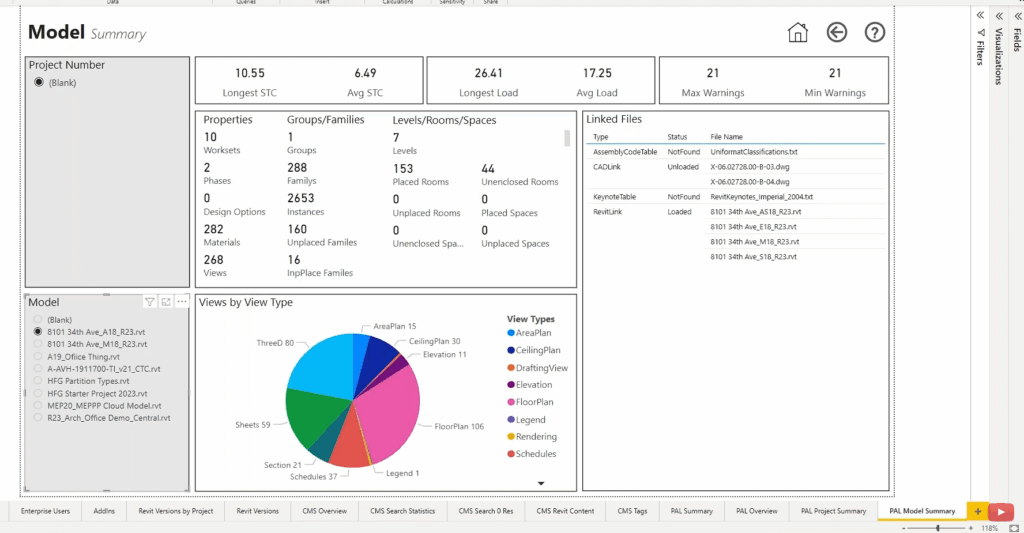Open more options ellipsis on Model slicer

coord(182,302)
